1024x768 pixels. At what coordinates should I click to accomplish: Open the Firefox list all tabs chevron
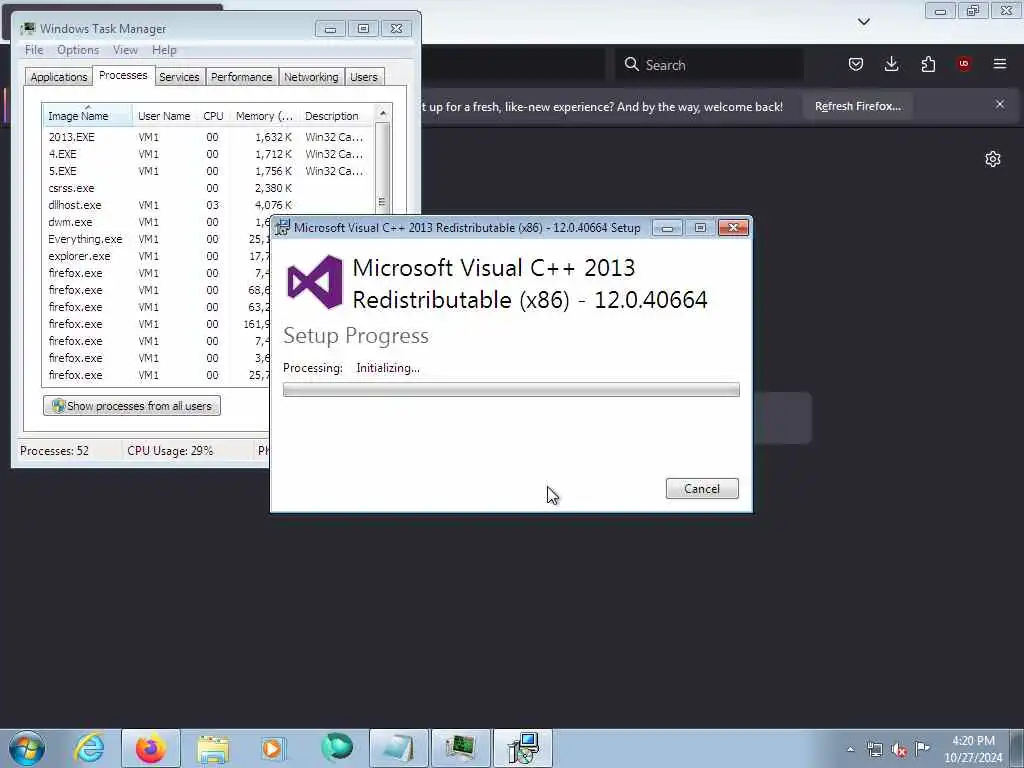tap(863, 22)
